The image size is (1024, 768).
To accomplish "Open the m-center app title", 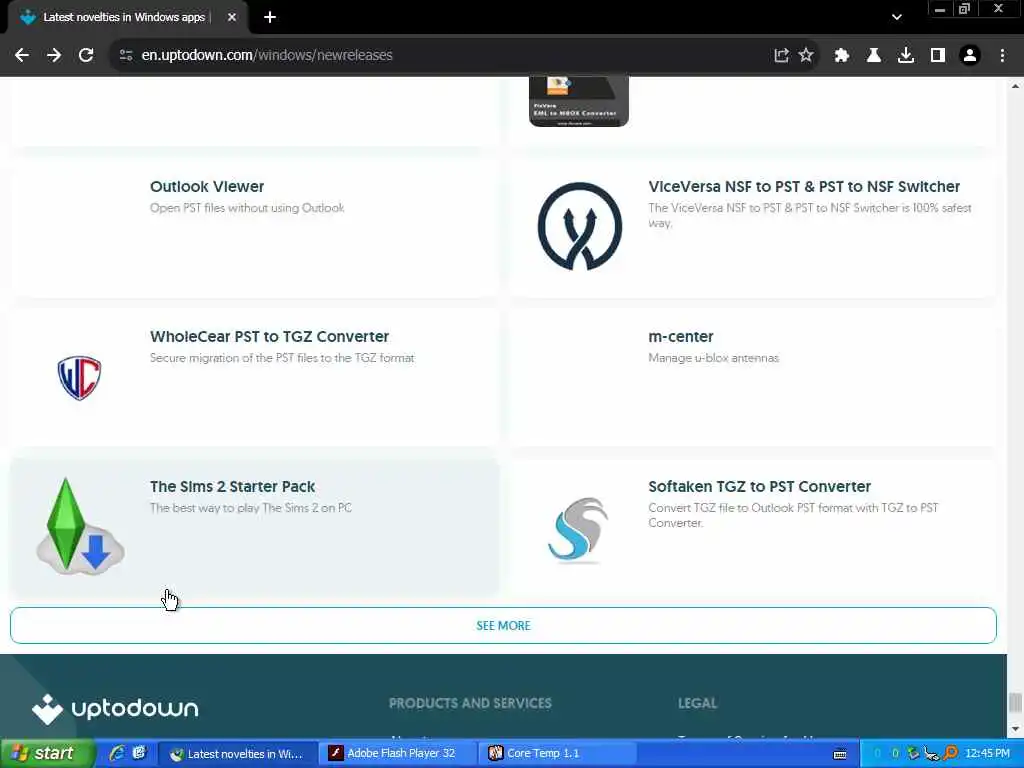I will (680, 337).
